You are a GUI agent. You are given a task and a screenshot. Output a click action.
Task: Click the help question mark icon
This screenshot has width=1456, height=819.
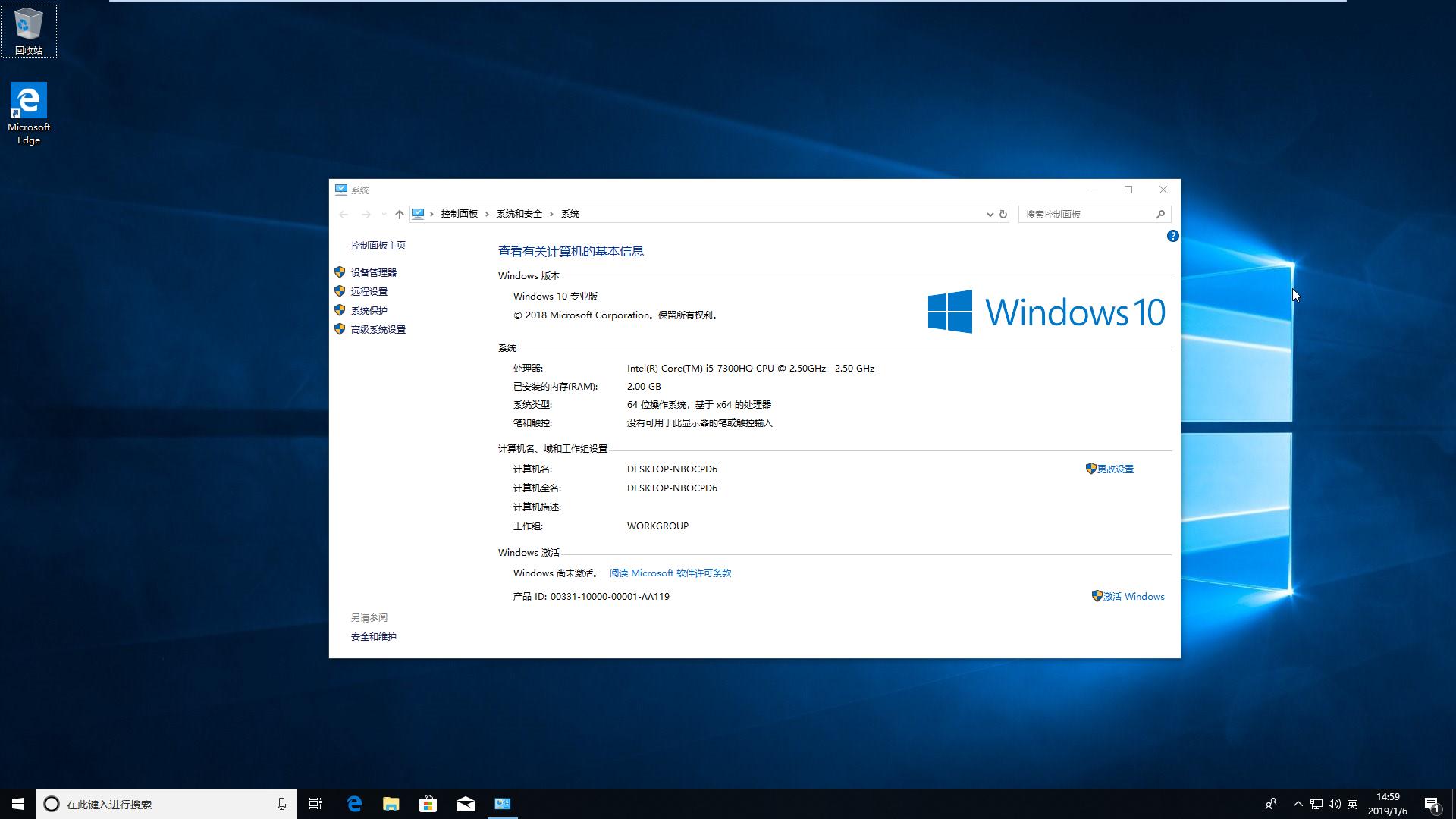tap(1172, 236)
